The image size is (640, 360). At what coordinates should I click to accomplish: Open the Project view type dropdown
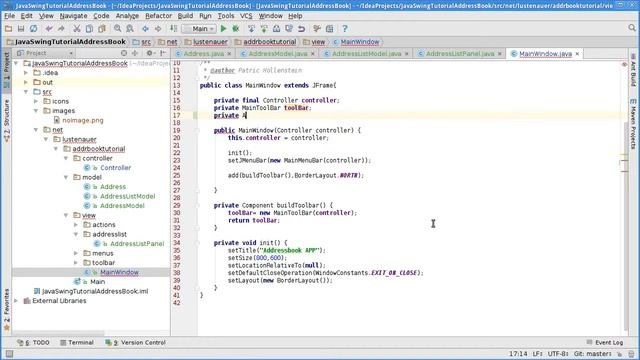pyautogui.click(x=45, y=53)
